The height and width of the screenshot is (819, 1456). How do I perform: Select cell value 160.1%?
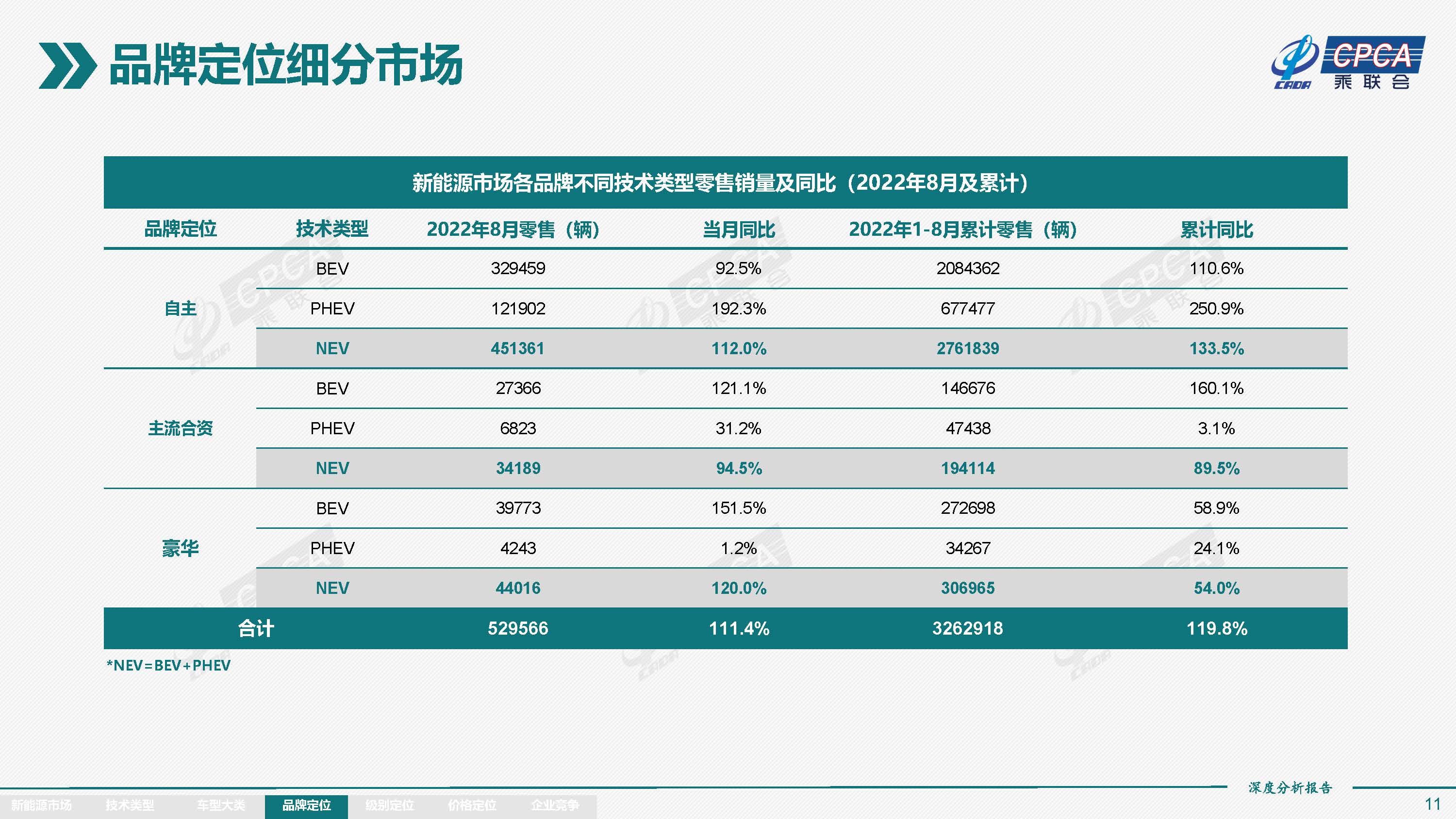click(x=1216, y=388)
